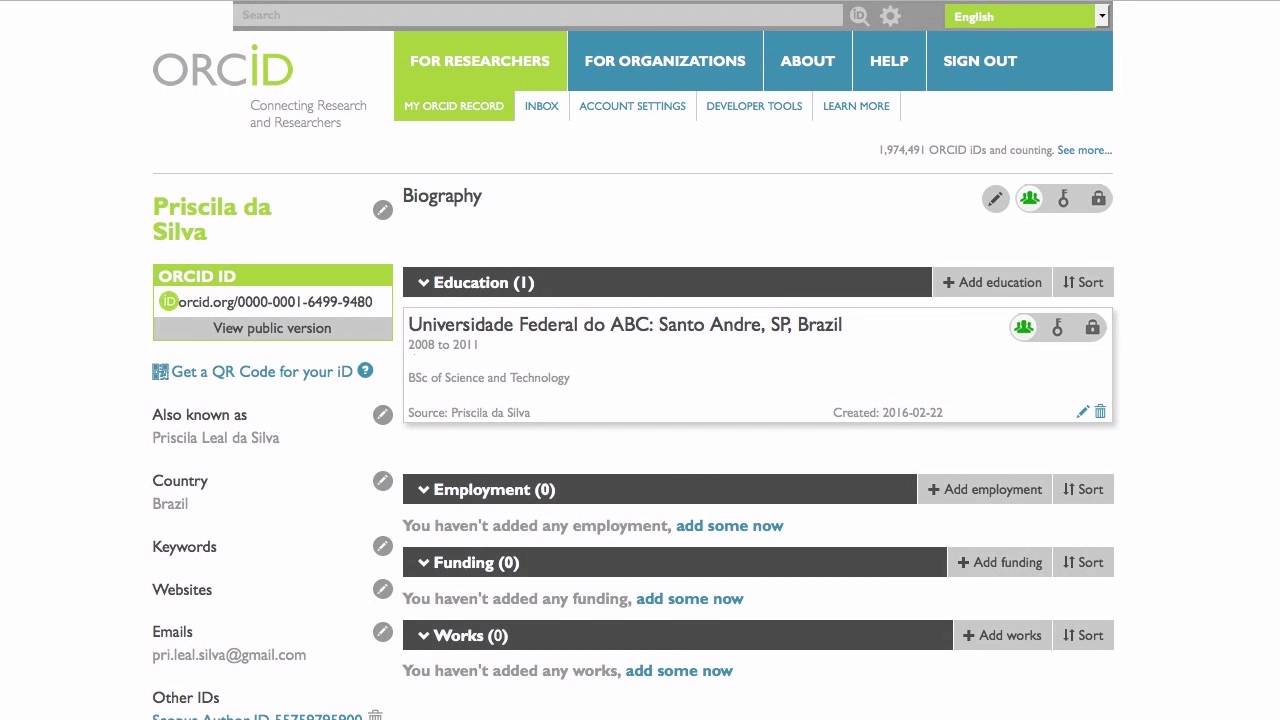Click the orcid.org/0000-0001-6499-9480 link
Screen dimensions: 1280x720
(x=275, y=302)
